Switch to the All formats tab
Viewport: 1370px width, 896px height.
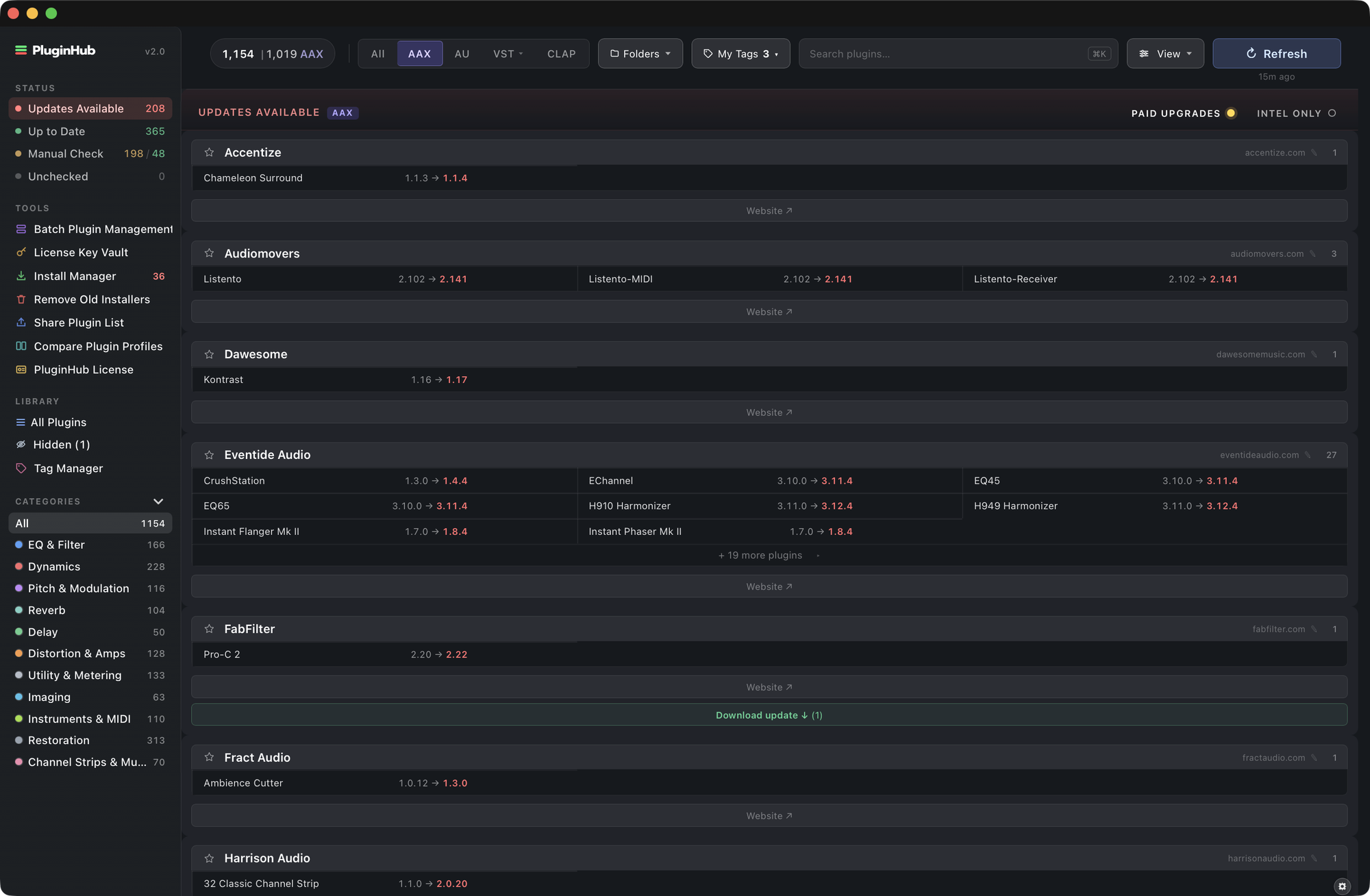tap(378, 53)
